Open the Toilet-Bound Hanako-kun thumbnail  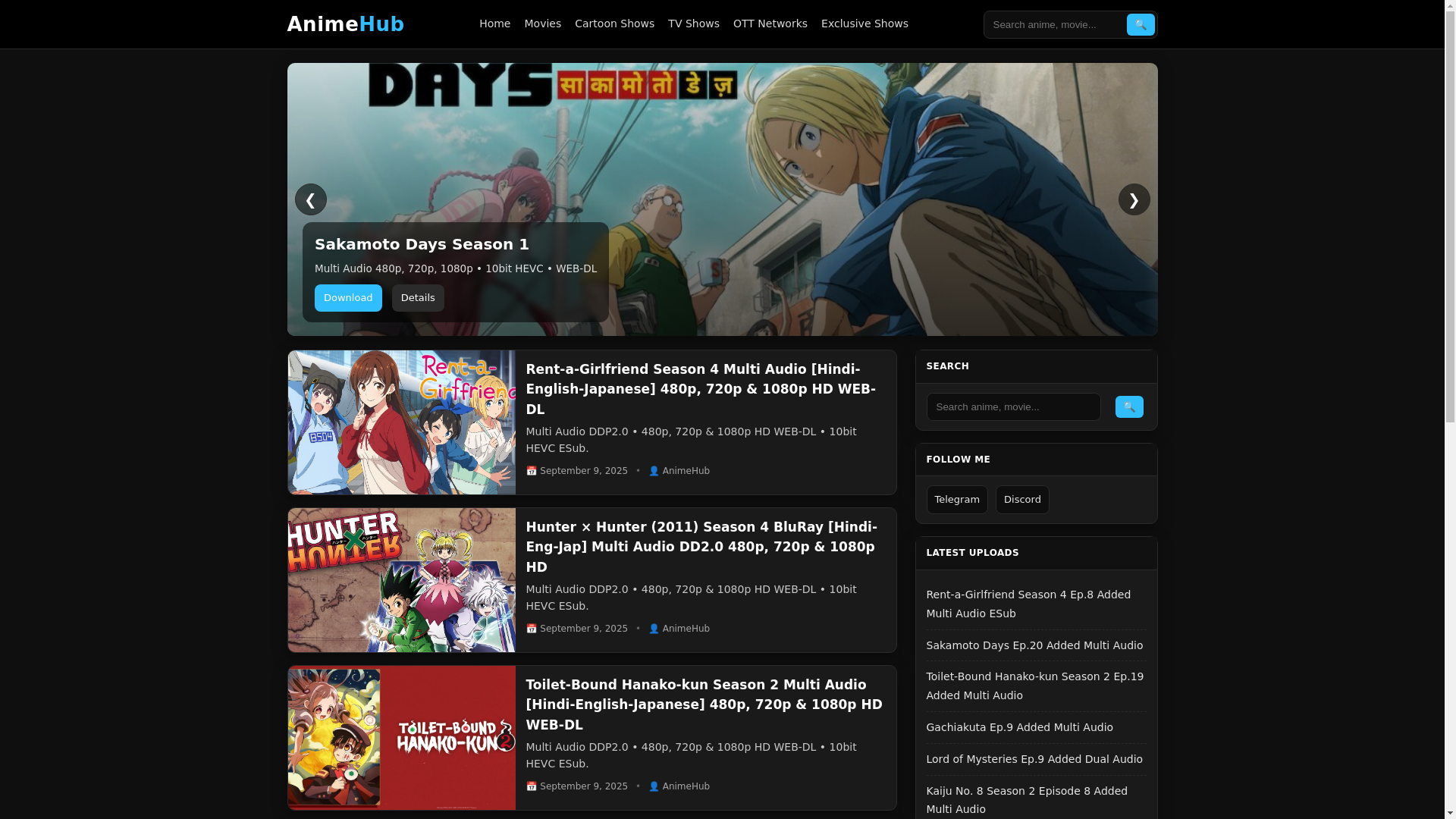click(x=401, y=738)
